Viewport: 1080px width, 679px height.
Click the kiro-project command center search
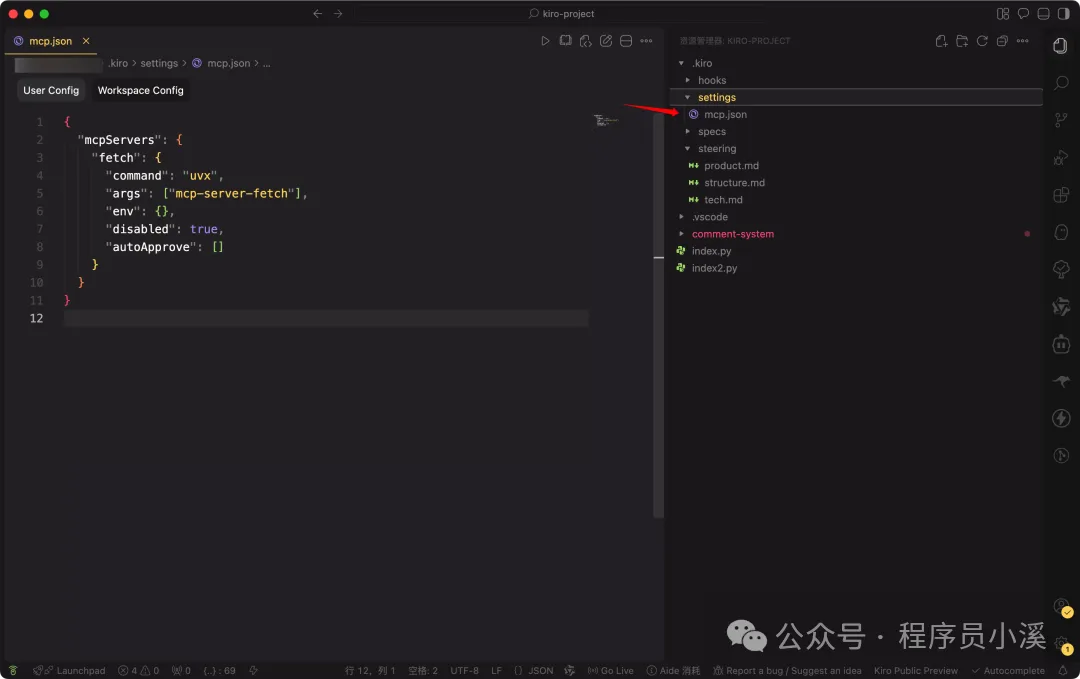click(x=561, y=14)
